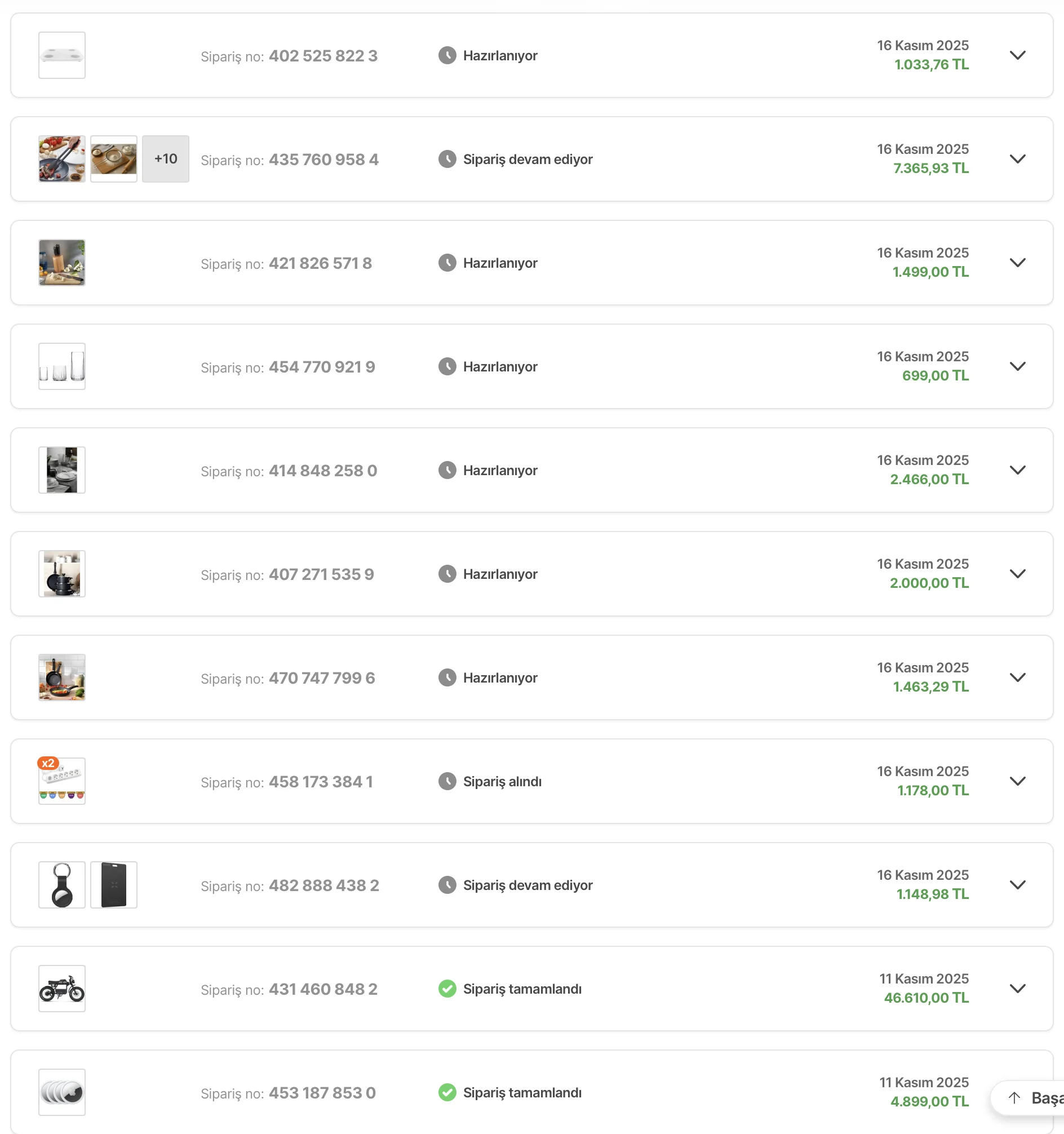Click clock icon beside order 435 760 958 4

(x=447, y=159)
